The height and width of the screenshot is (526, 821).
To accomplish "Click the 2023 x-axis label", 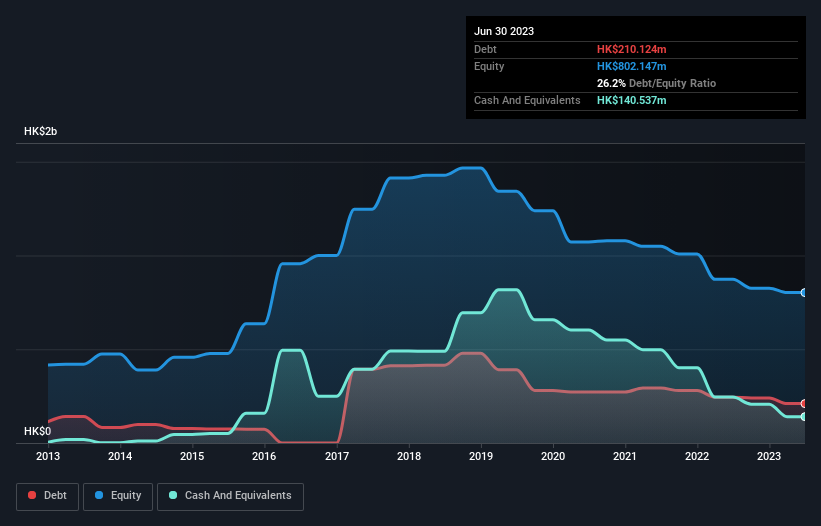I will pyautogui.click(x=769, y=456).
